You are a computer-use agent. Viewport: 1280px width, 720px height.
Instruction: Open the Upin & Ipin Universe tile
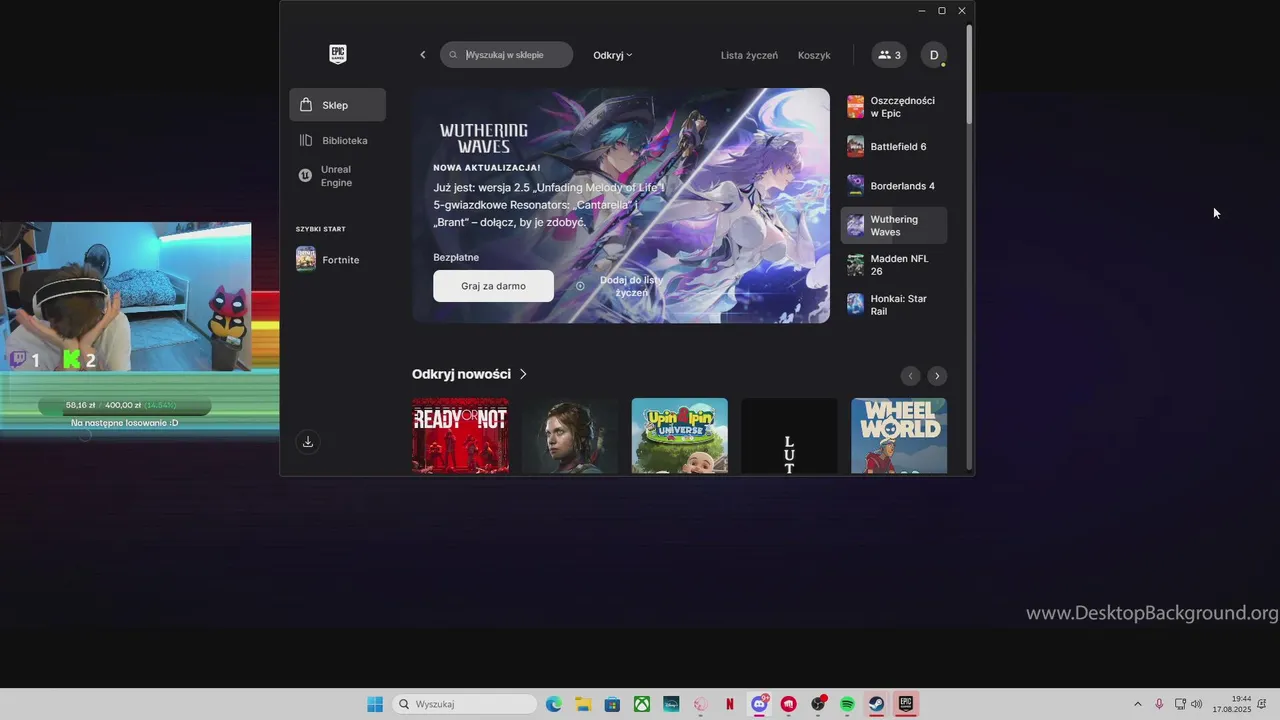point(680,436)
